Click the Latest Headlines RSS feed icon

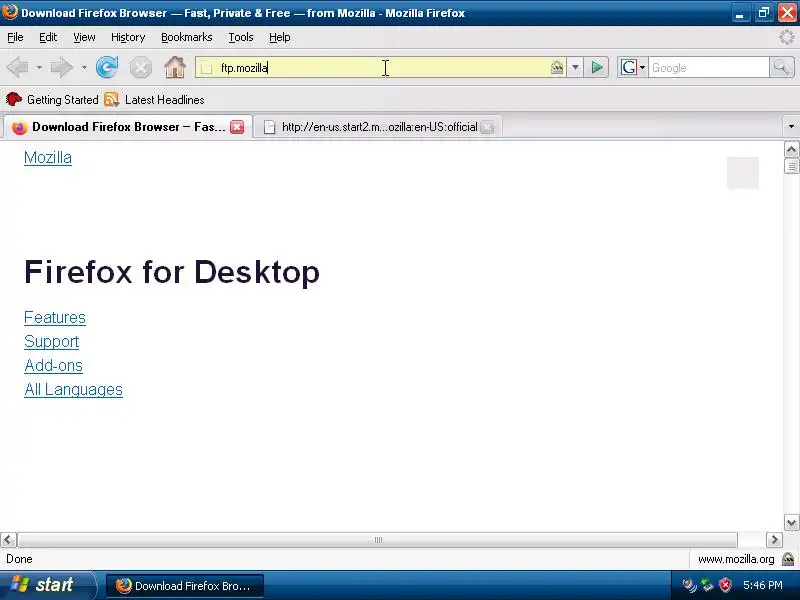(111, 99)
